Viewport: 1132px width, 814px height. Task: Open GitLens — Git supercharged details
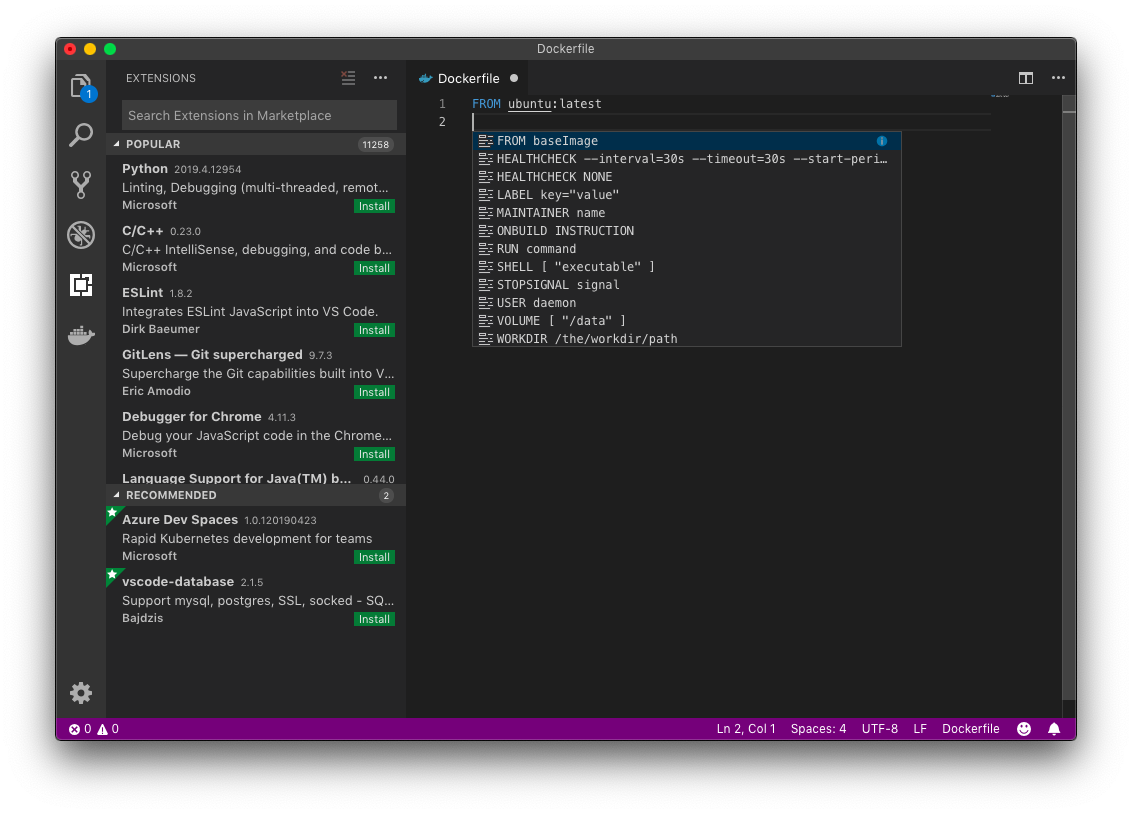pos(256,372)
